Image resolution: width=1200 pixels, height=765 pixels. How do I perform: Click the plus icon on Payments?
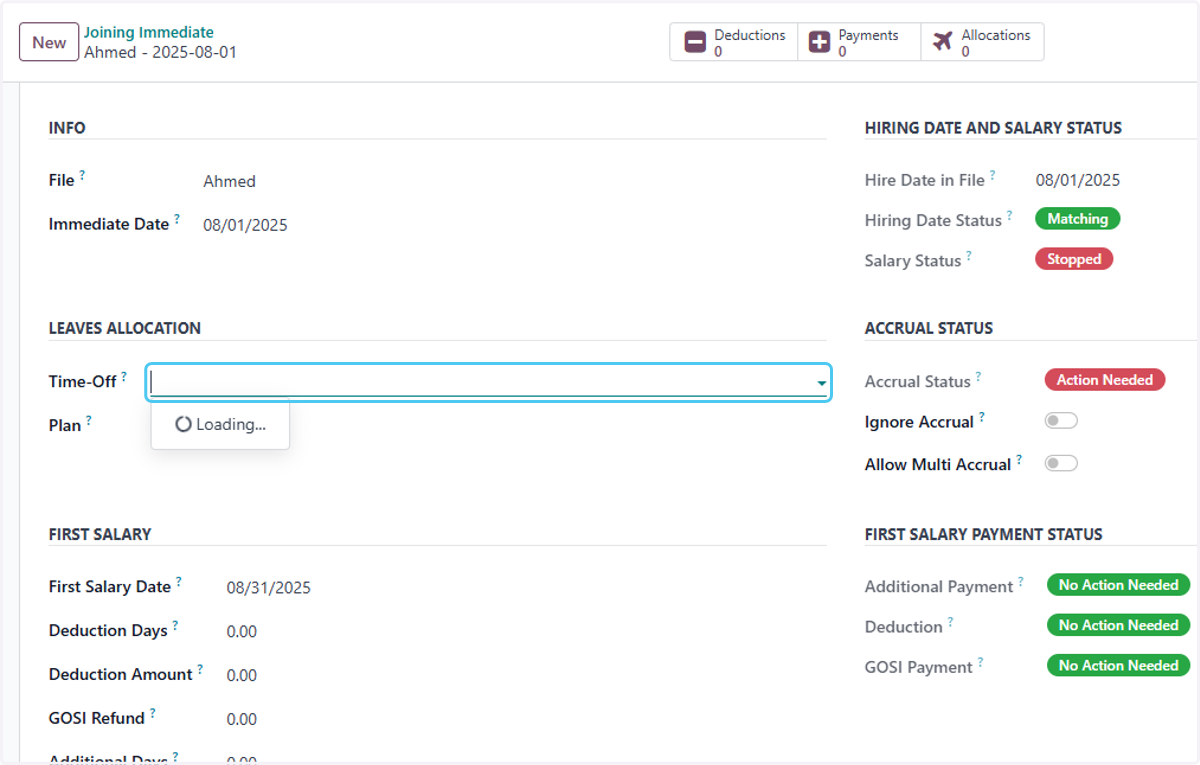tap(819, 42)
